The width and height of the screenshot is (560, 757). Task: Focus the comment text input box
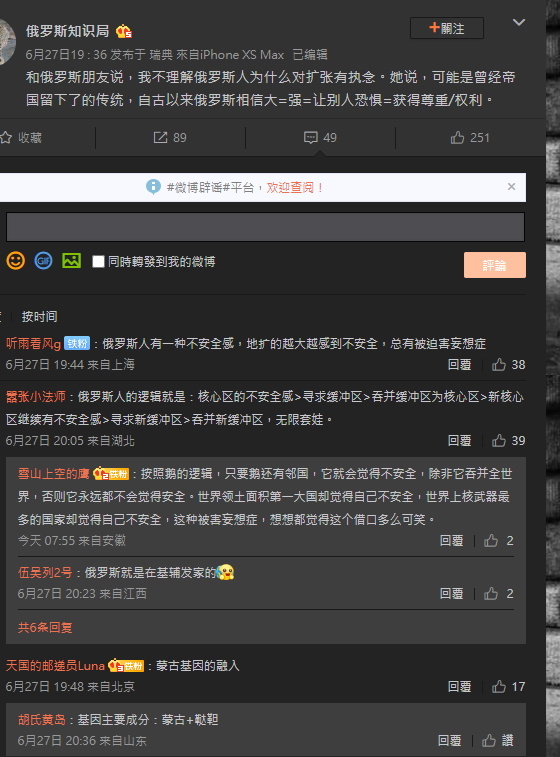click(265, 227)
